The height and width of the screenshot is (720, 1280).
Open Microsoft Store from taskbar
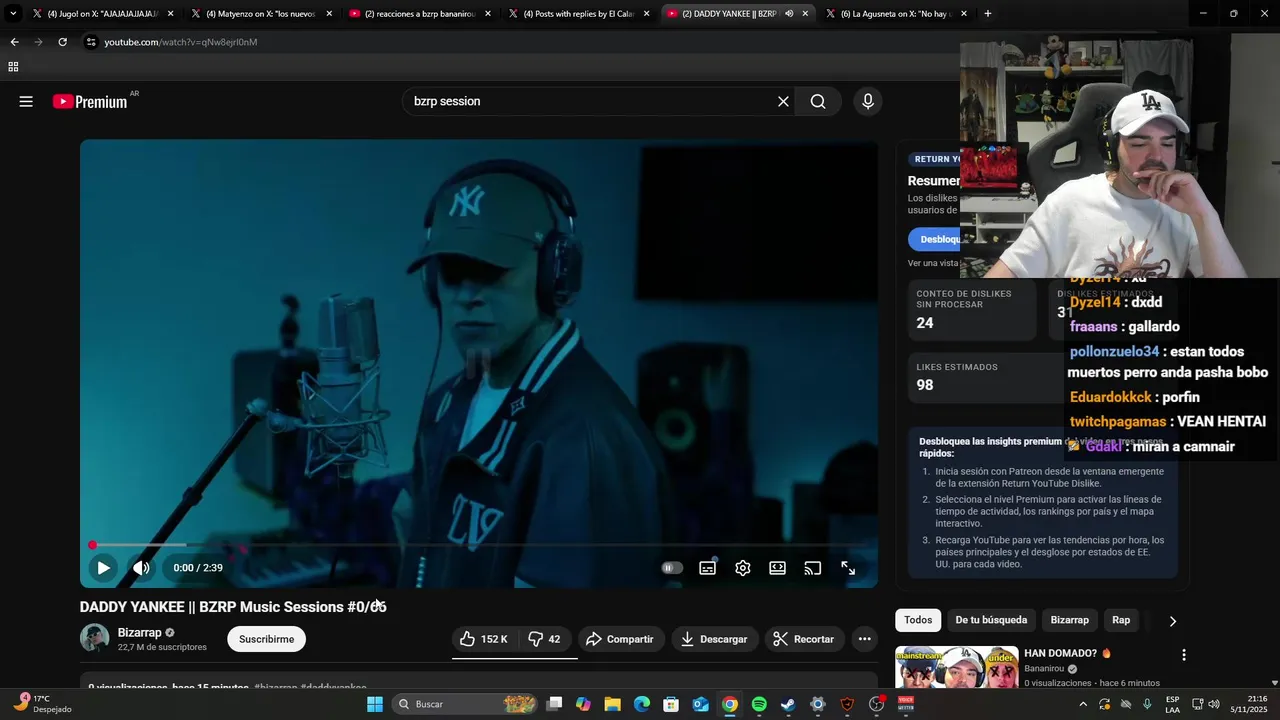(671, 704)
